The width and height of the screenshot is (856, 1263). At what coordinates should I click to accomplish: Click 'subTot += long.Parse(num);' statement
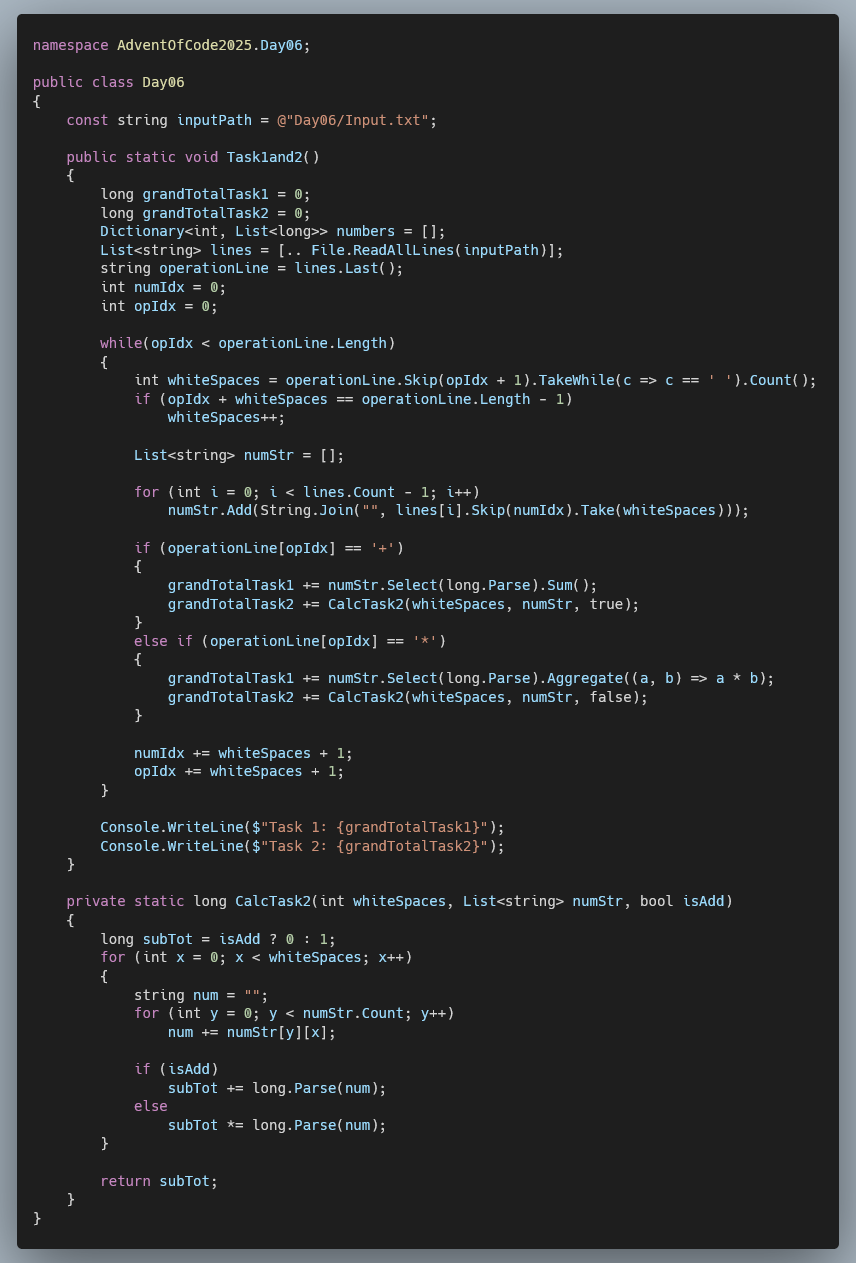click(277, 1088)
